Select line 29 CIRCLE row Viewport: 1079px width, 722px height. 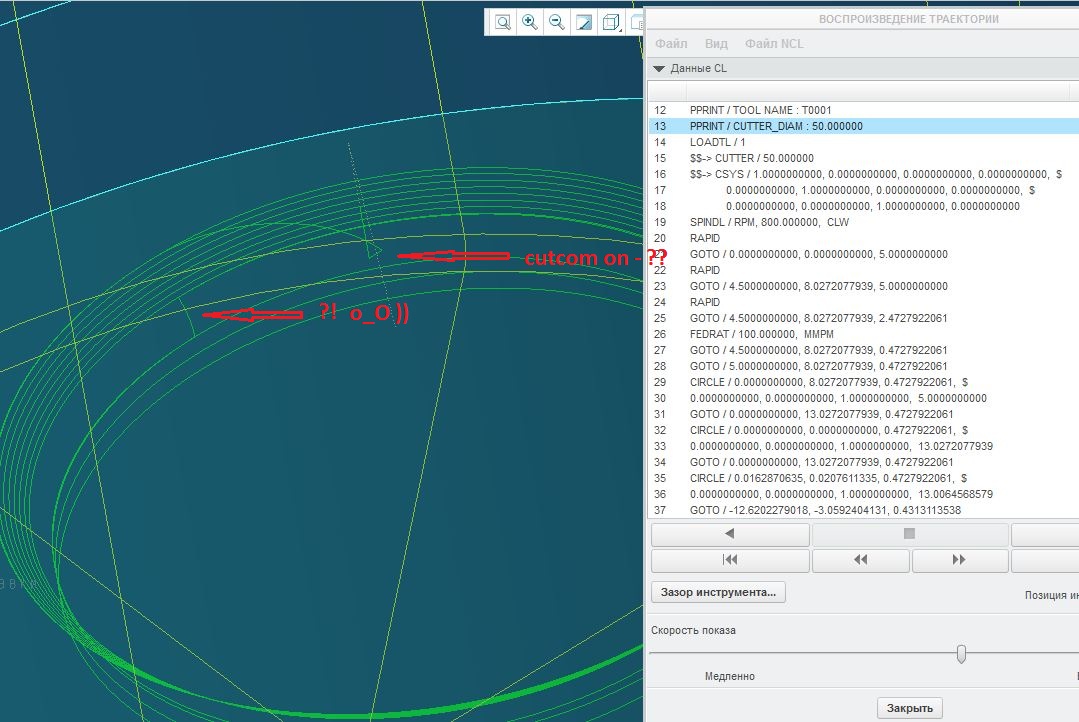(x=864, y=382)
